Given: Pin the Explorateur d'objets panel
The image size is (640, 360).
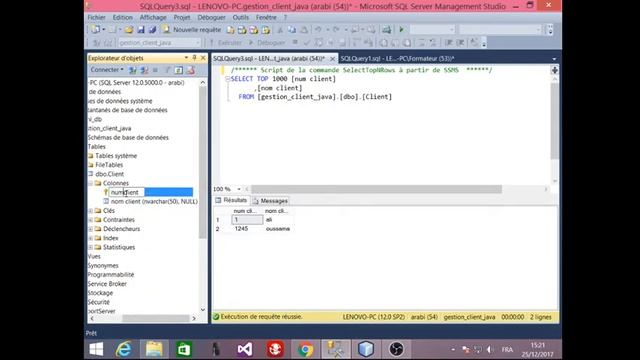Looking at the screenshot, I should (194, 58).
